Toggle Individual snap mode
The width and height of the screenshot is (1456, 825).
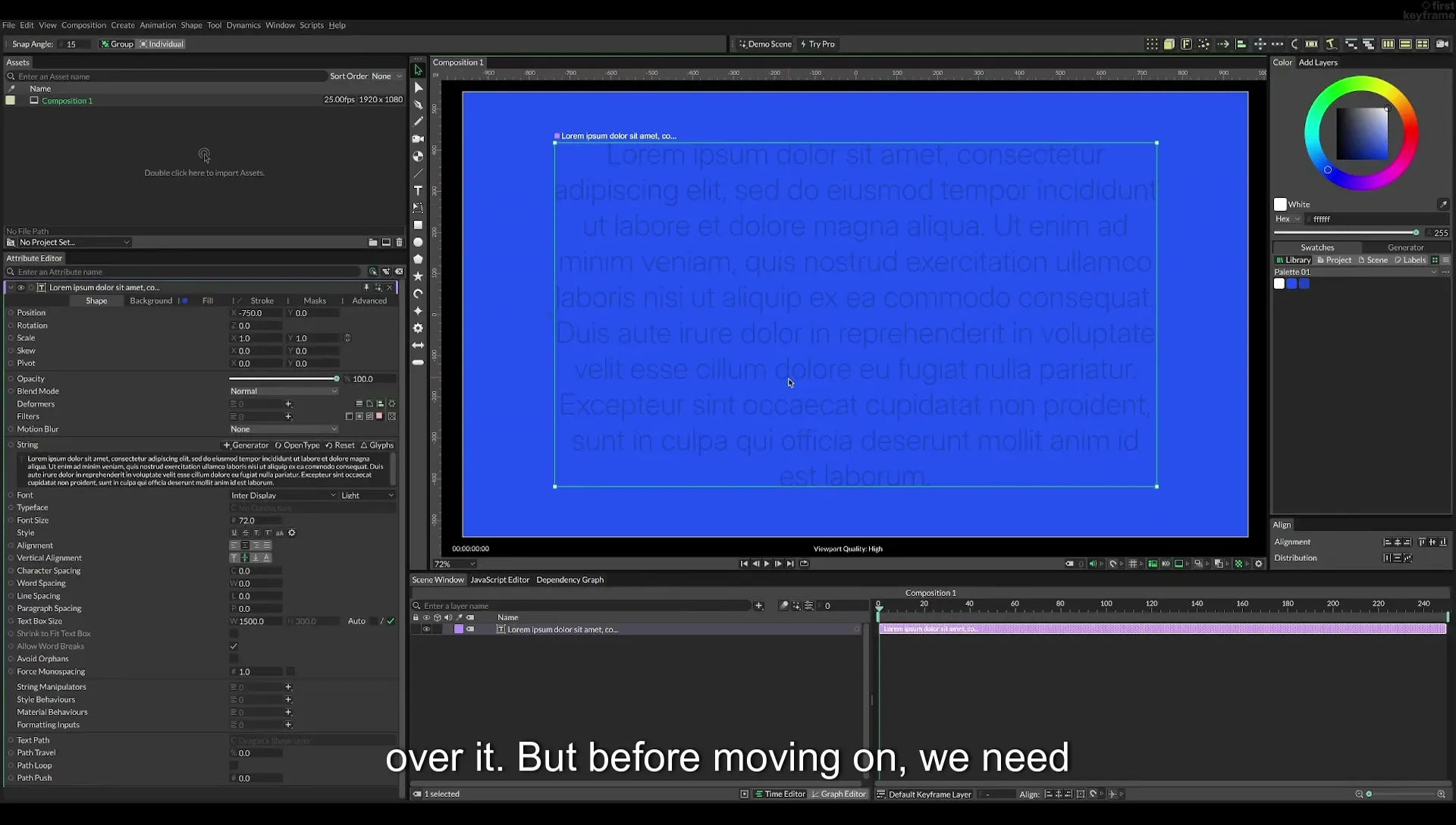[162, 44]
